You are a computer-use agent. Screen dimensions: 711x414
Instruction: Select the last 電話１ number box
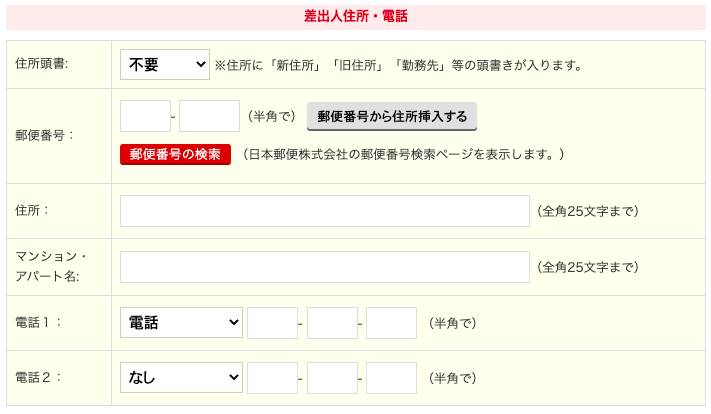[391, 323]
